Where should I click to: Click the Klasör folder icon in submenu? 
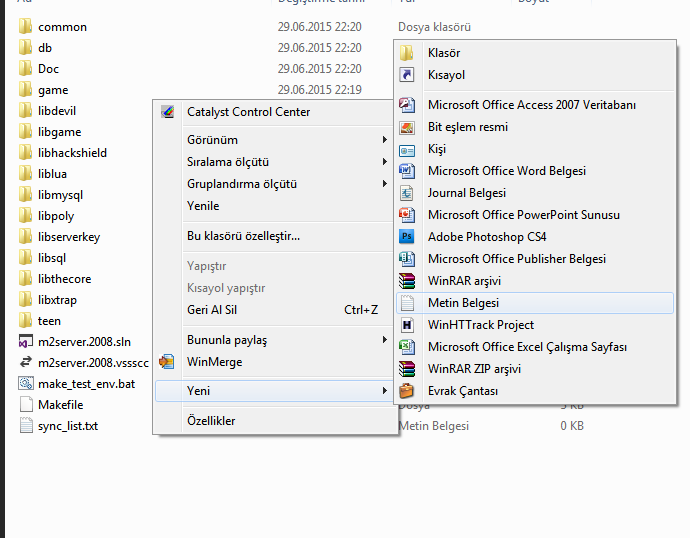[407, 53]
